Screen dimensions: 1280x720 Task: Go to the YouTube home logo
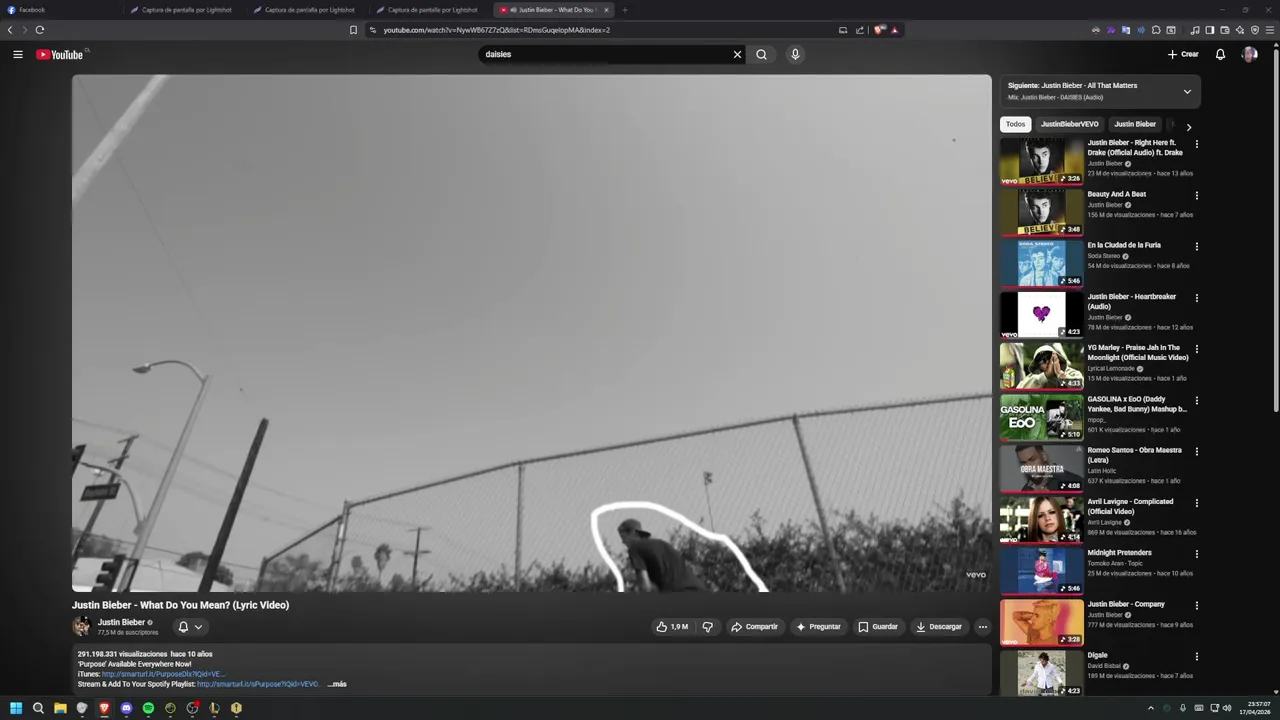tap(60, 55)
